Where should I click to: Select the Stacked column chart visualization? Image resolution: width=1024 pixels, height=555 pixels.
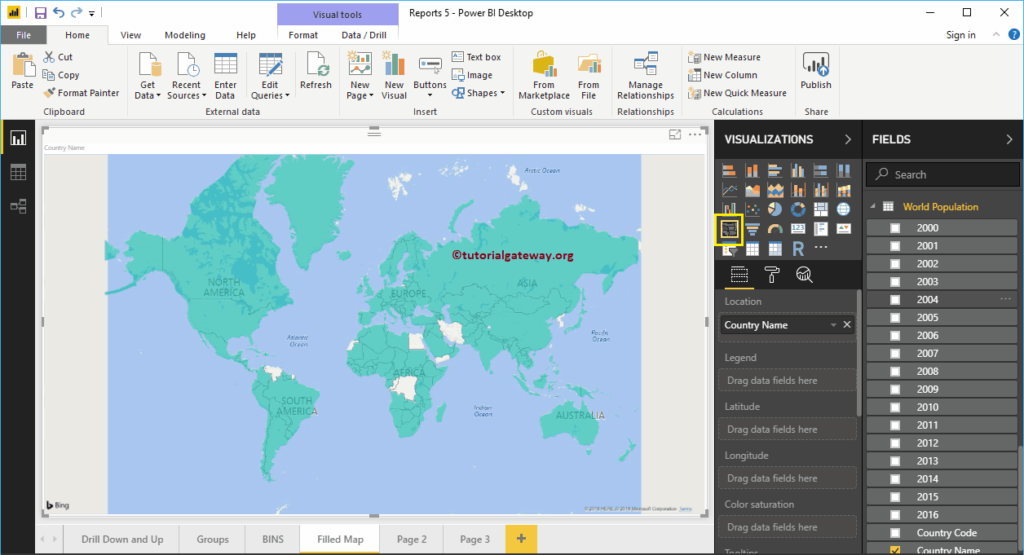click(x=752, y=171)
